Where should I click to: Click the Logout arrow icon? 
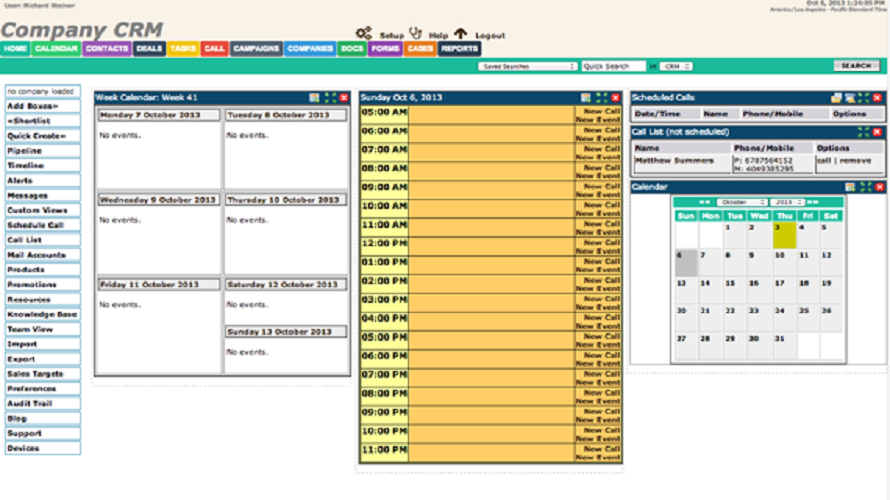(460, 34)
